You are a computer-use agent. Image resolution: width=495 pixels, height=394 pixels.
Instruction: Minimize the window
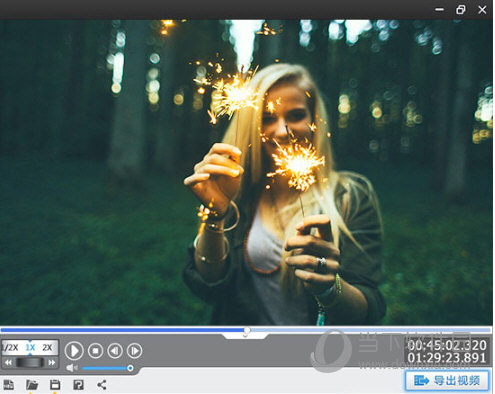440,10
